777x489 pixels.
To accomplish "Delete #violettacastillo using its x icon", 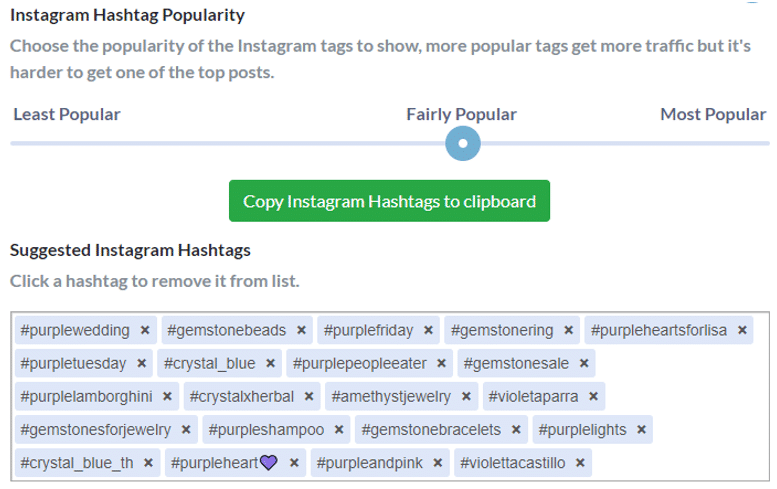I will [x=580, y=463].
